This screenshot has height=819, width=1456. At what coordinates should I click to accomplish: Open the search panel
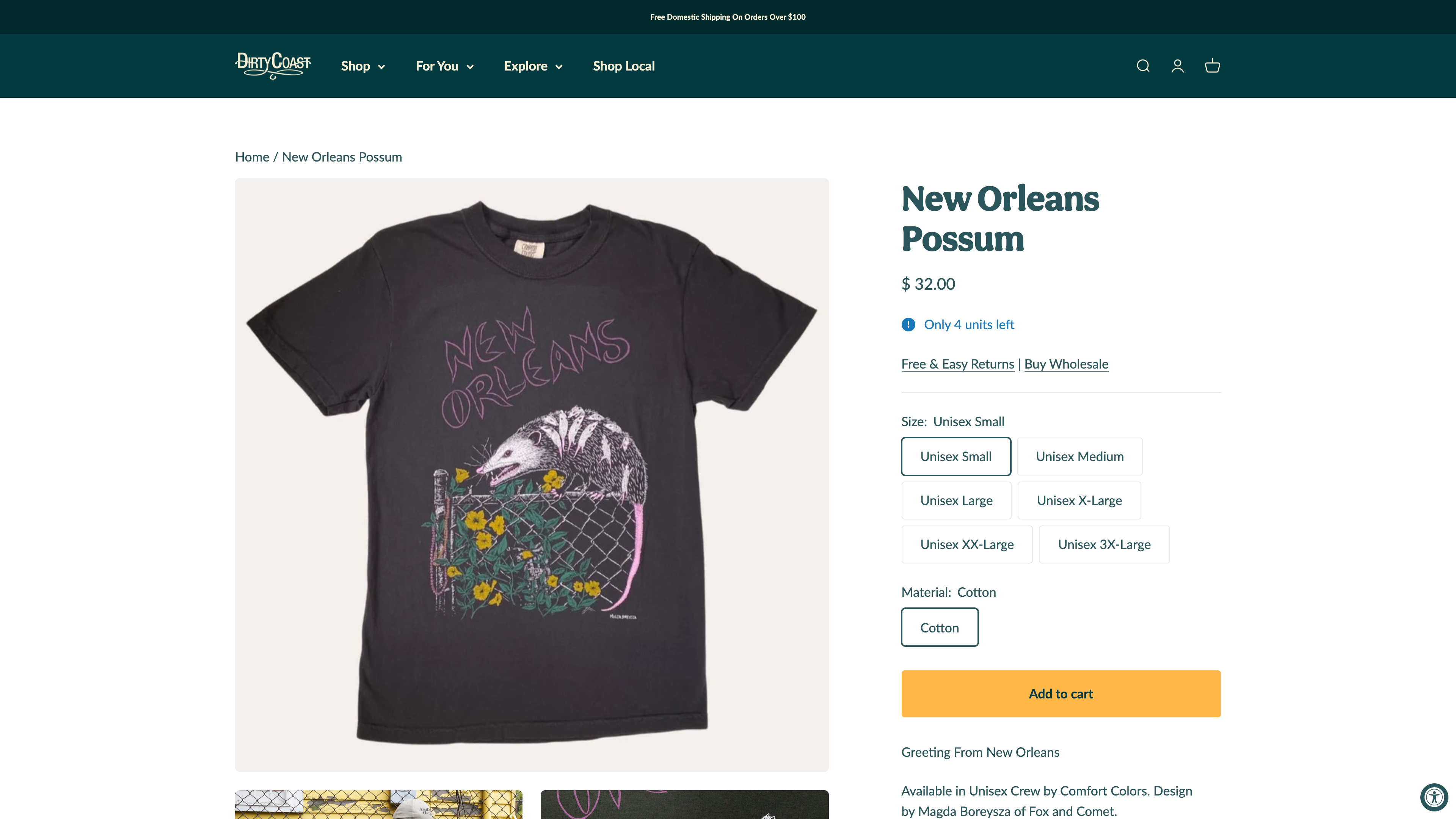pos(1142,66)
